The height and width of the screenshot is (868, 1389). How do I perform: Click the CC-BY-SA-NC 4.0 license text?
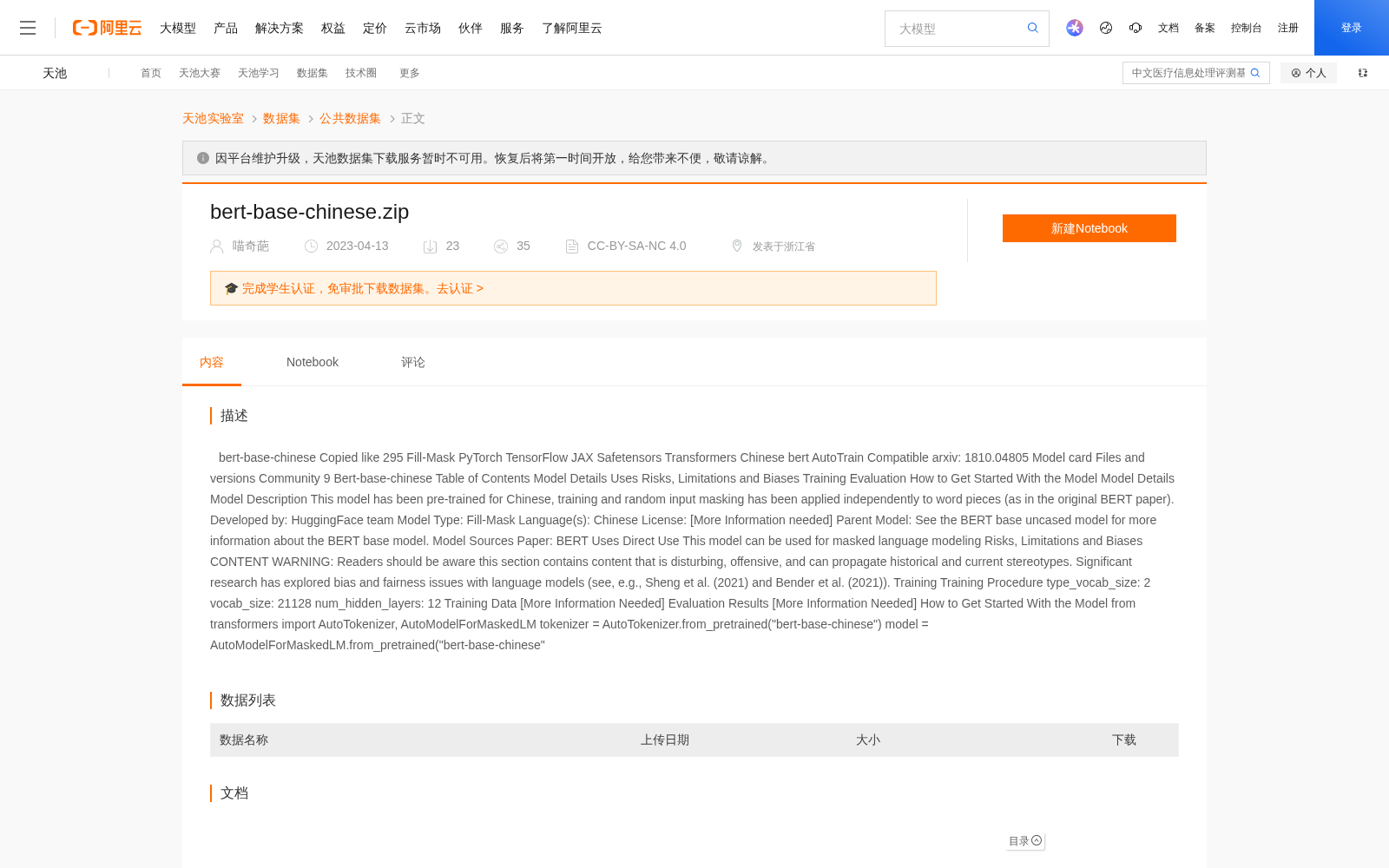(x=637, y=247)
